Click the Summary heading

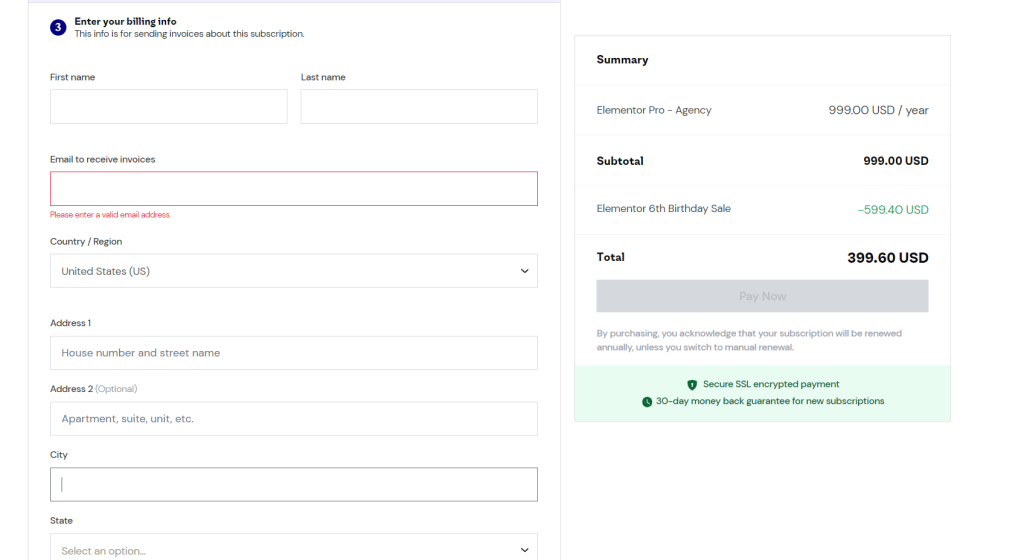622,59
